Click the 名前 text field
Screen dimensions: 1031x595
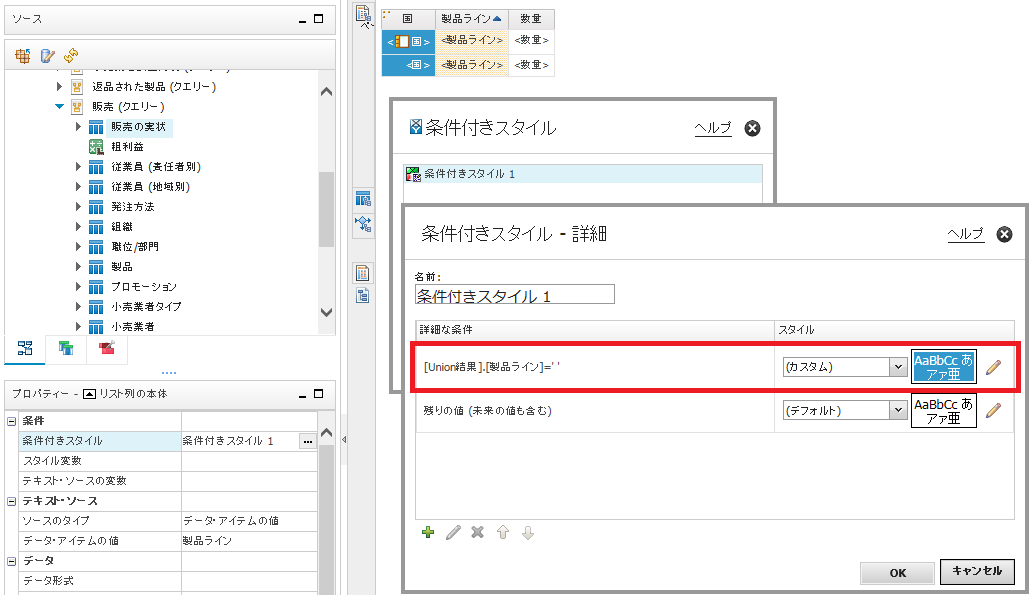[x=515, y=295]
